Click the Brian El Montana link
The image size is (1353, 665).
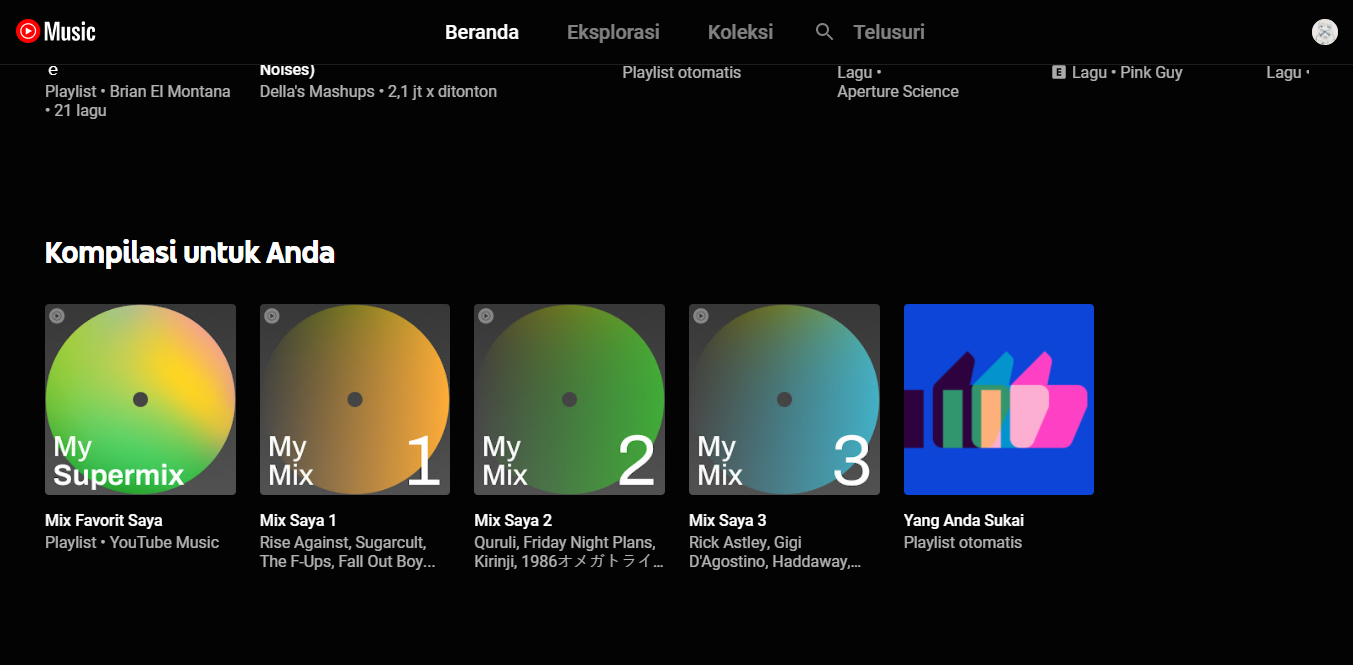(x=170, y=91)
